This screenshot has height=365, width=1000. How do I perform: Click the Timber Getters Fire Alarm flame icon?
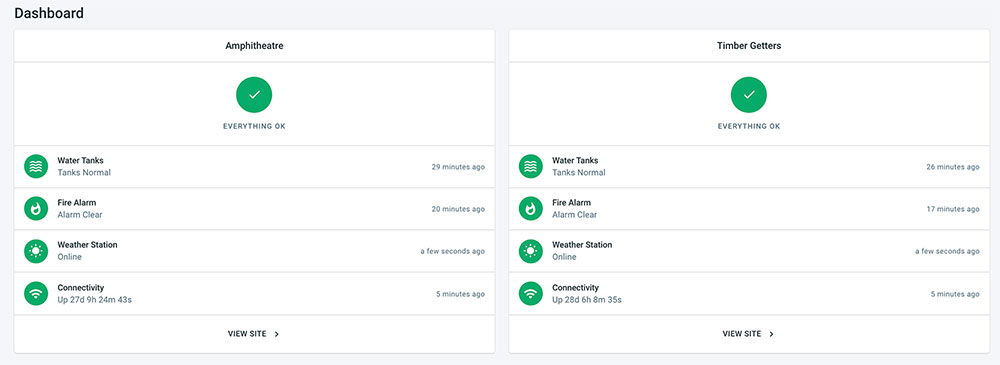coord(531,209)
